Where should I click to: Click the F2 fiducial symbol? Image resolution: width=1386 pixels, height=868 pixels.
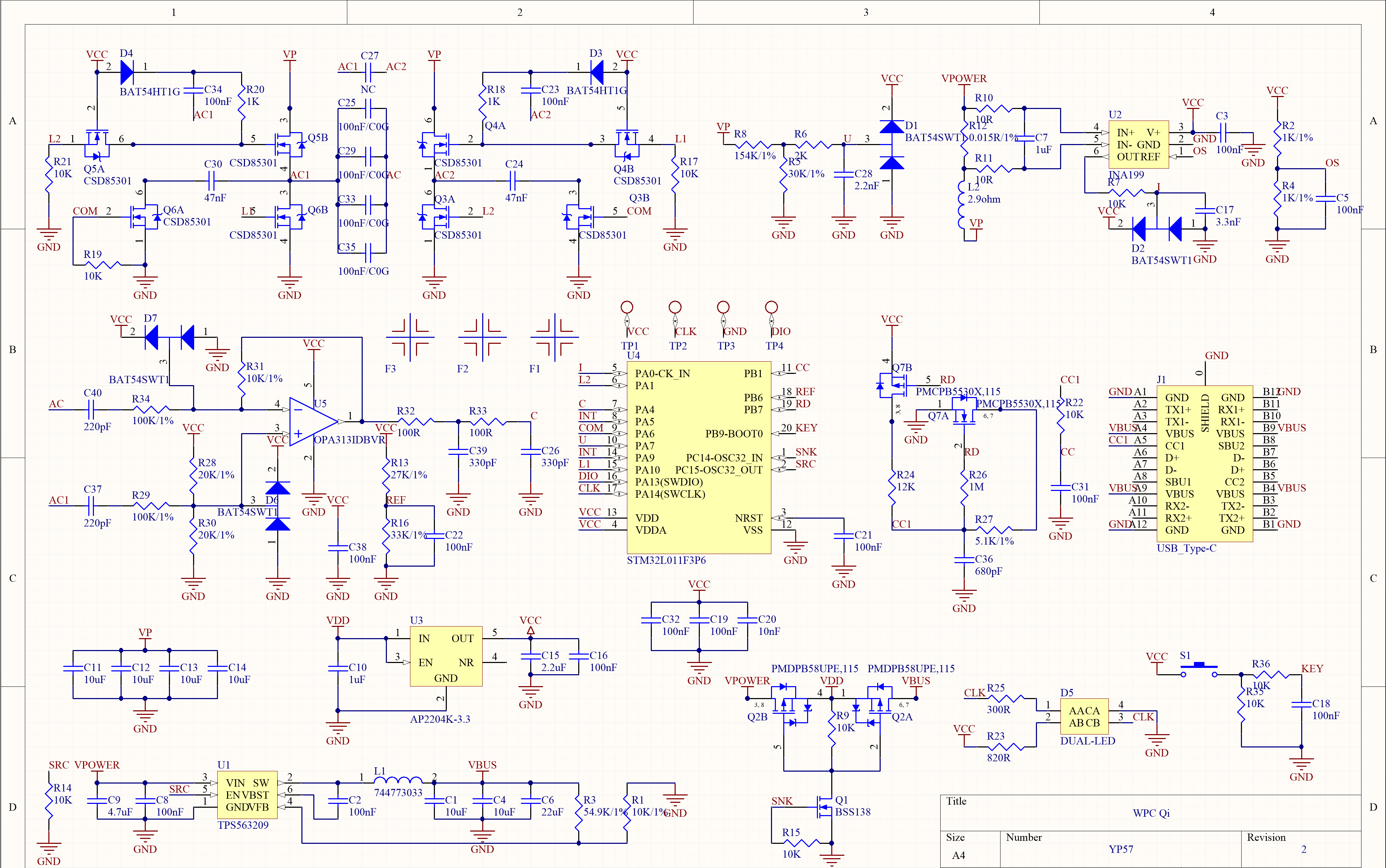coord(482,337)
